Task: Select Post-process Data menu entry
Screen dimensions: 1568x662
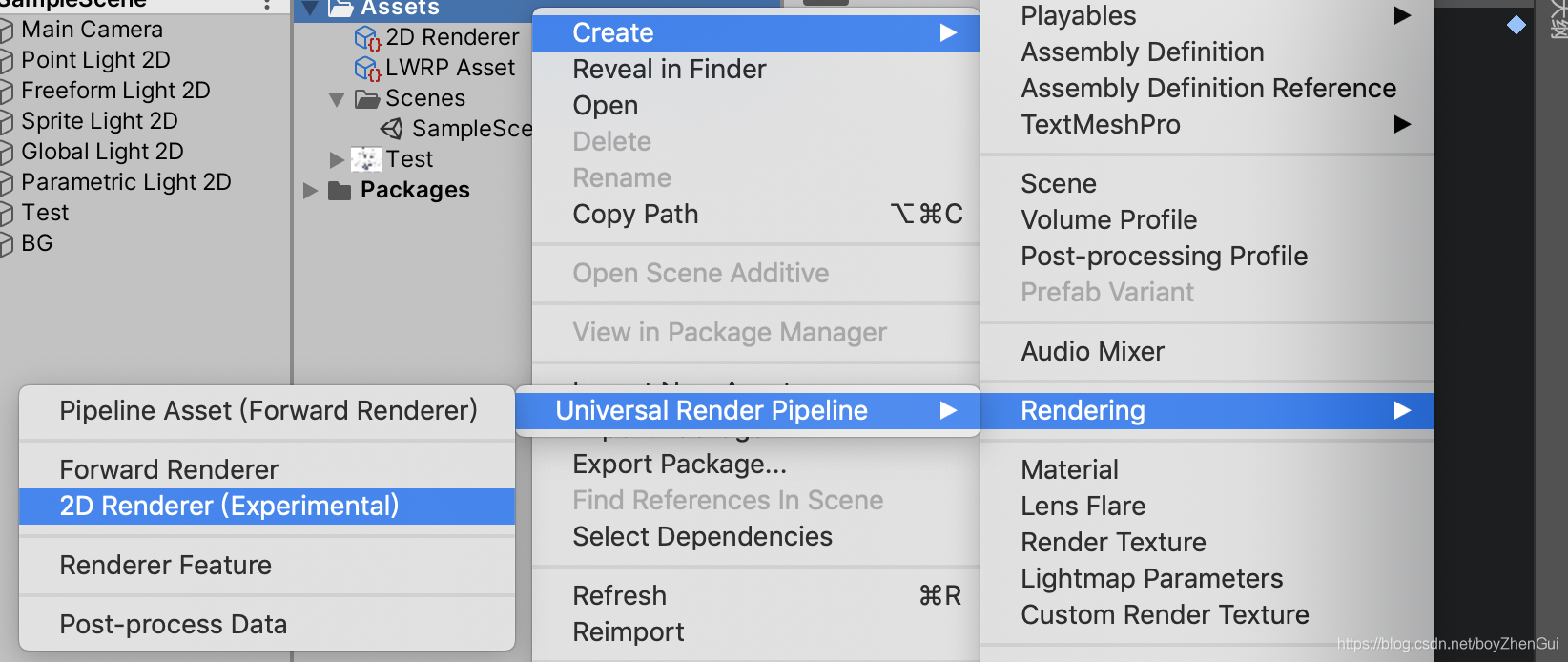Action: click(x=267, y=624)
